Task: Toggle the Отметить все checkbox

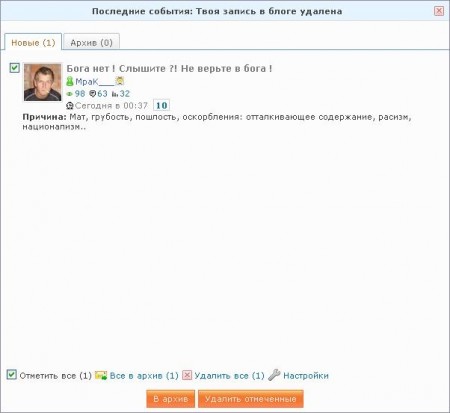Action: [12, 375]
